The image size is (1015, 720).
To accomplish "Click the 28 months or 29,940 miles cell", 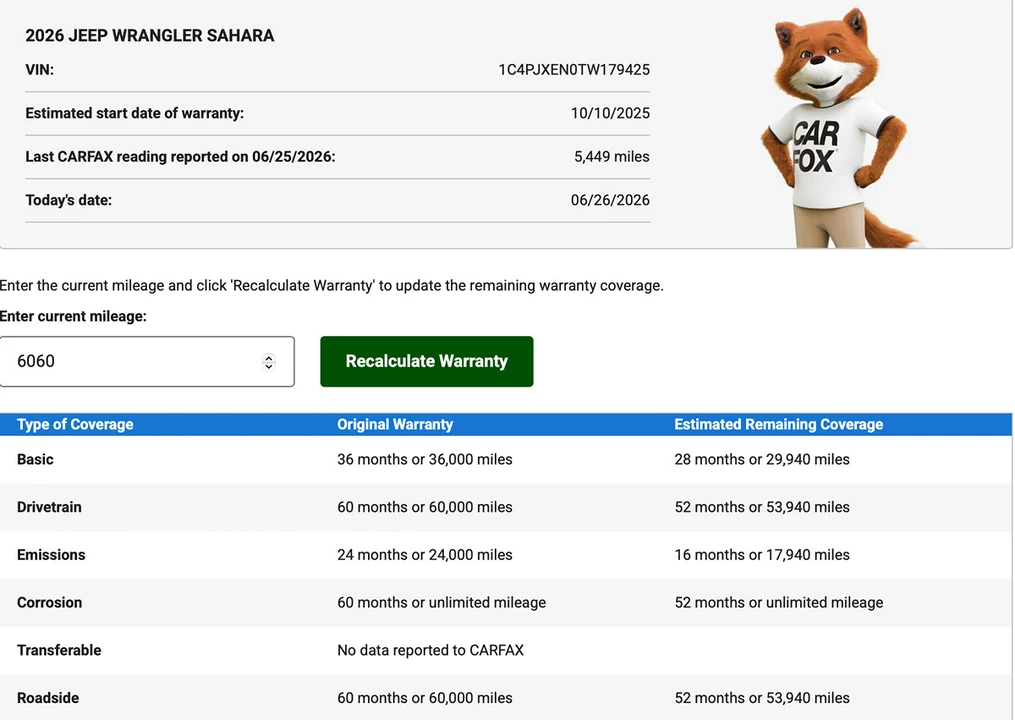I will tap(762, 460).
